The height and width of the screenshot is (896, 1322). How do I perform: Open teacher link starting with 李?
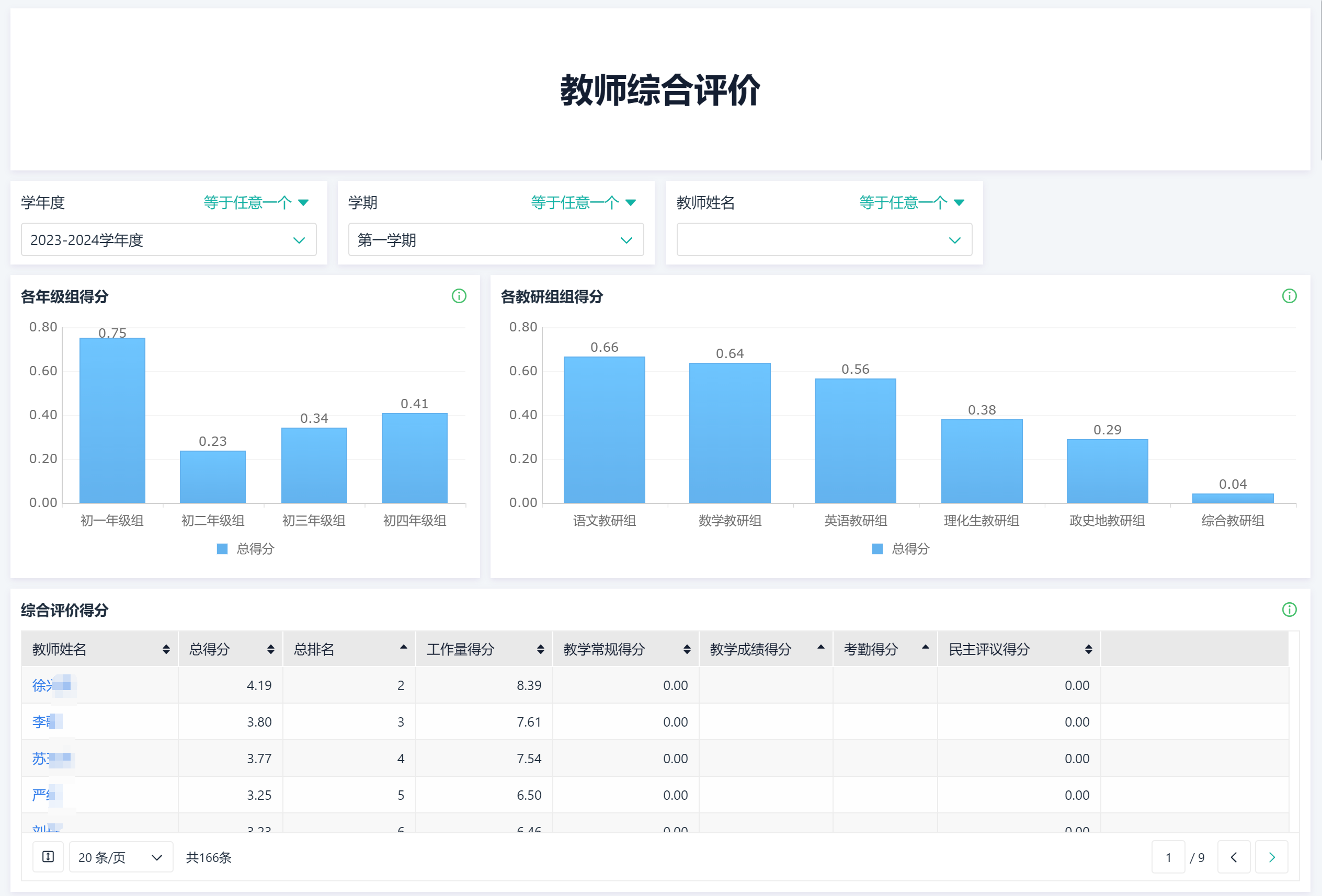pyautogui.click(x=47, y=721)
